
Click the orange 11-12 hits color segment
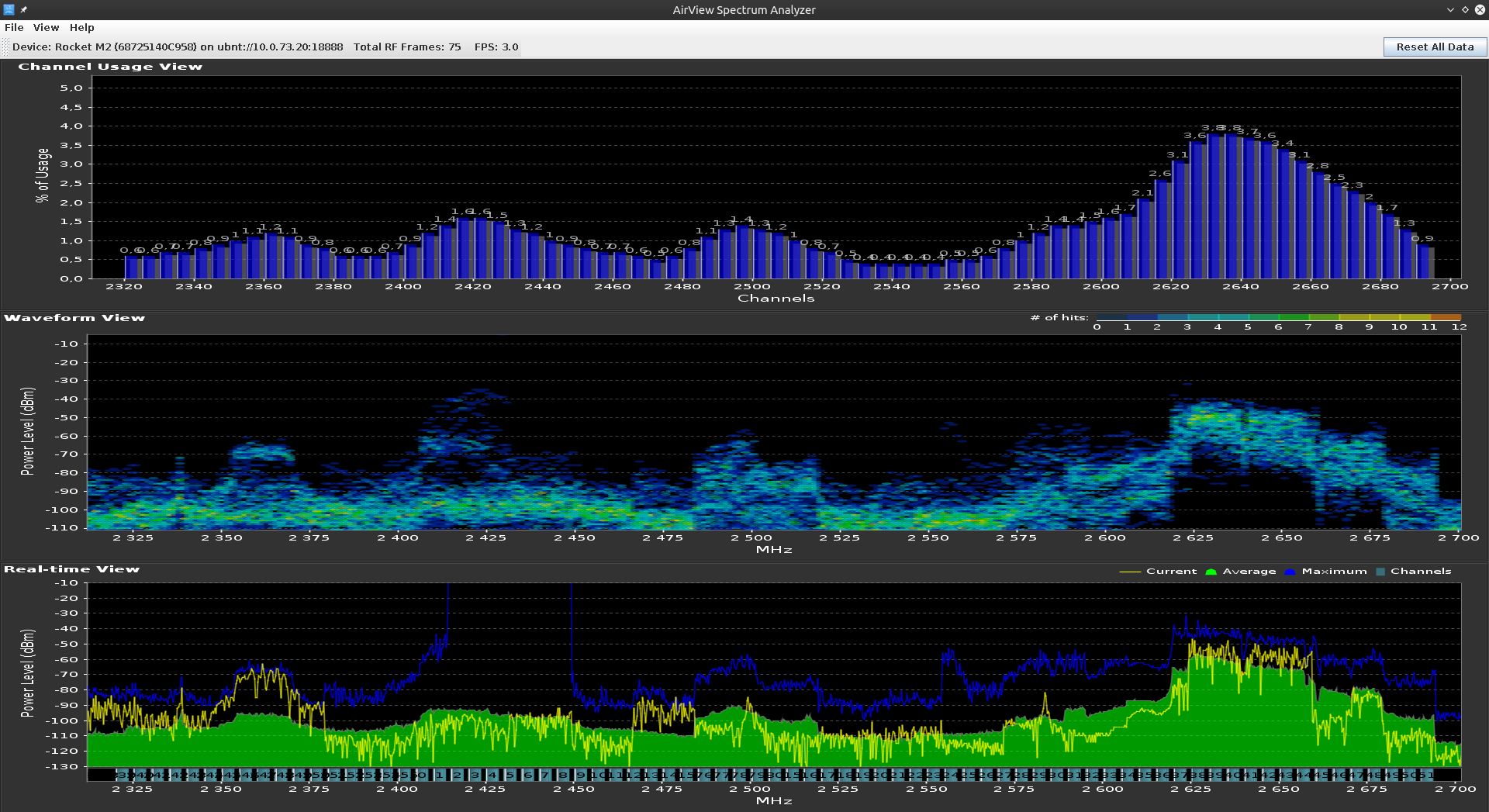(x=1445, y=317)
